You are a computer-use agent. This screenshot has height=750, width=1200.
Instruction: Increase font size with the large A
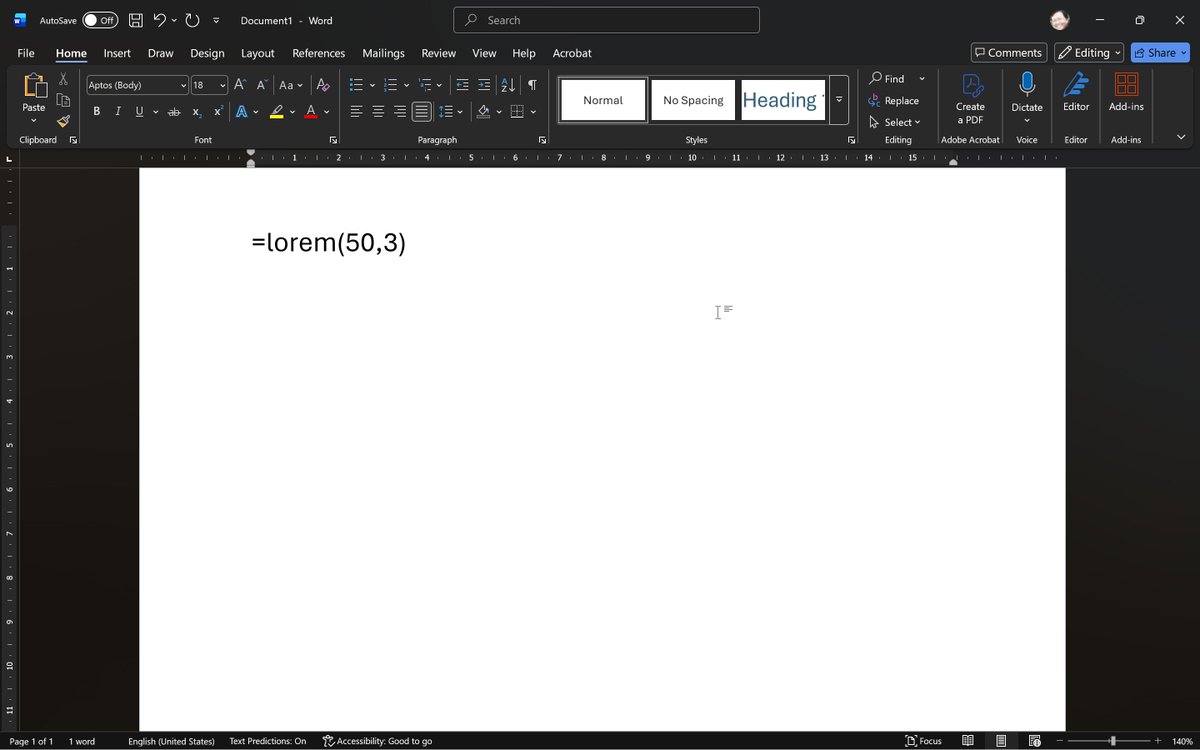(240, 85)
